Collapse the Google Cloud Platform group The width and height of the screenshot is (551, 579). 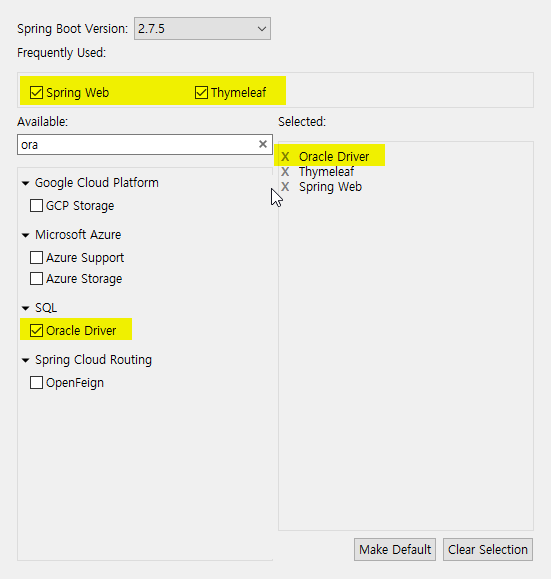(25, 183)
